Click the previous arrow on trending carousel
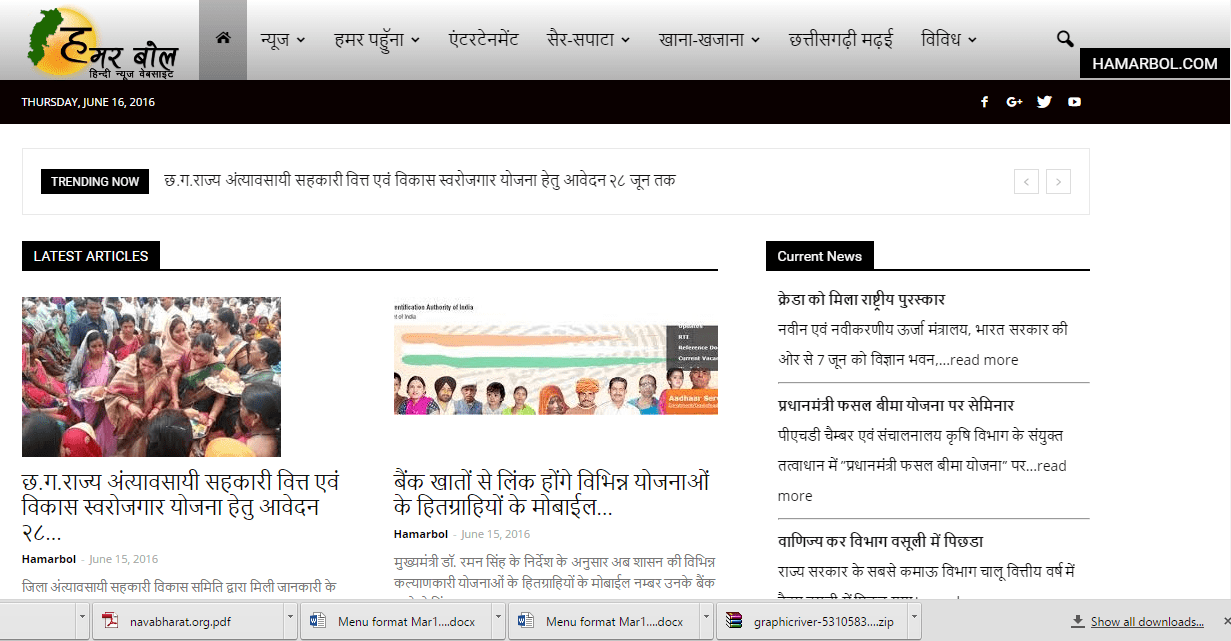This screenshot has width=1231, height=641. coord(1026,181)
